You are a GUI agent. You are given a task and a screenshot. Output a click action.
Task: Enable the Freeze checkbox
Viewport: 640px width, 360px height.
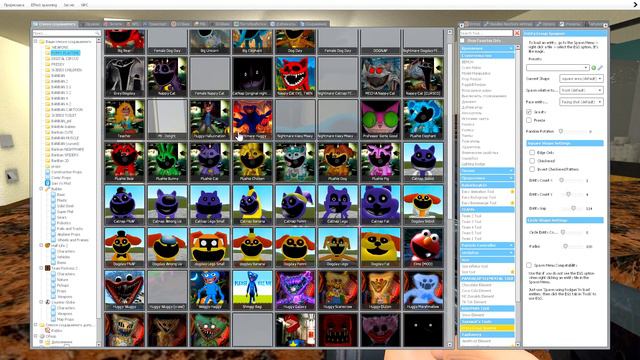pyautogui.click(x=529, y=120)
